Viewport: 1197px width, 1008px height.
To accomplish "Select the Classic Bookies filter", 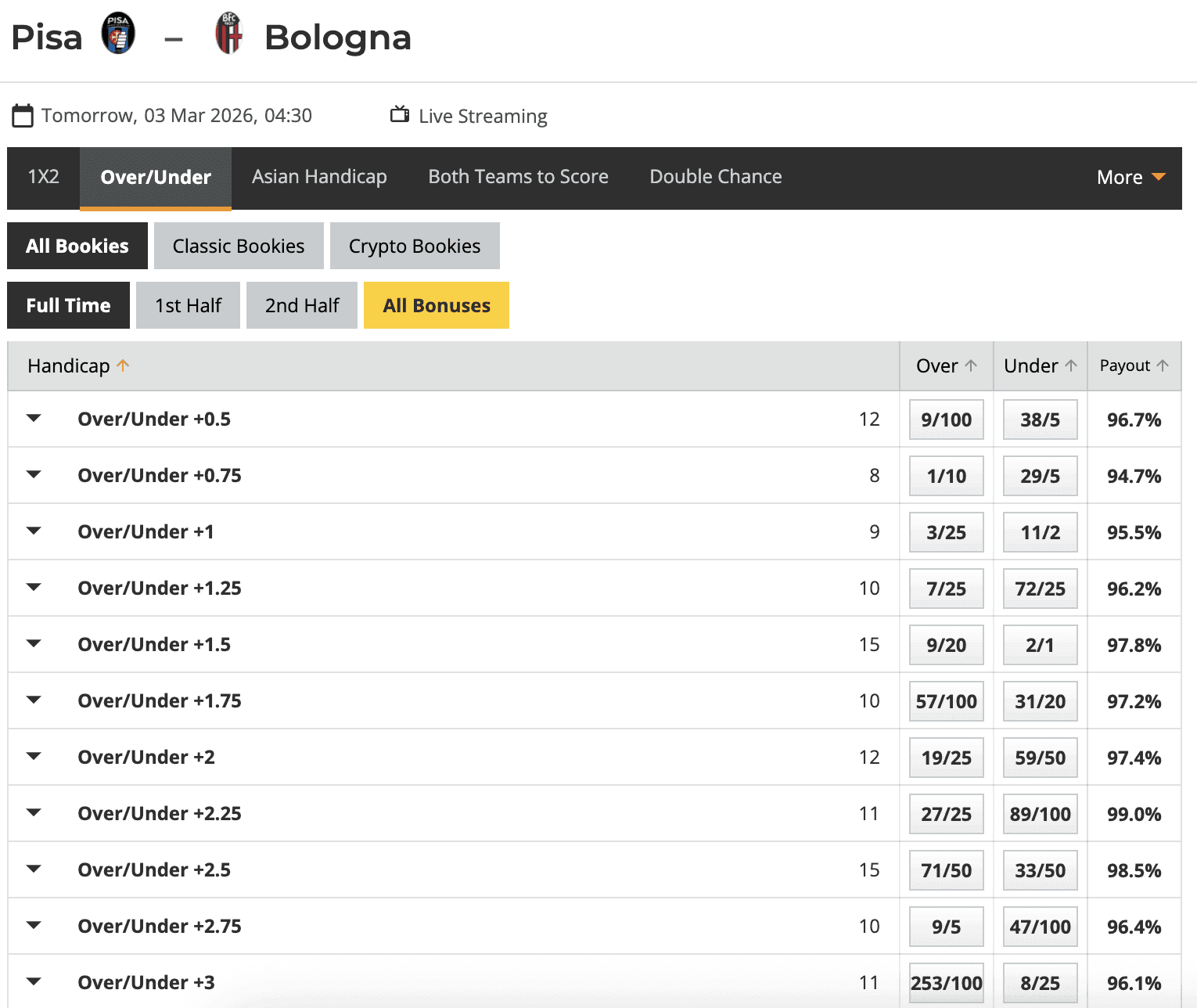I will 238,245.
